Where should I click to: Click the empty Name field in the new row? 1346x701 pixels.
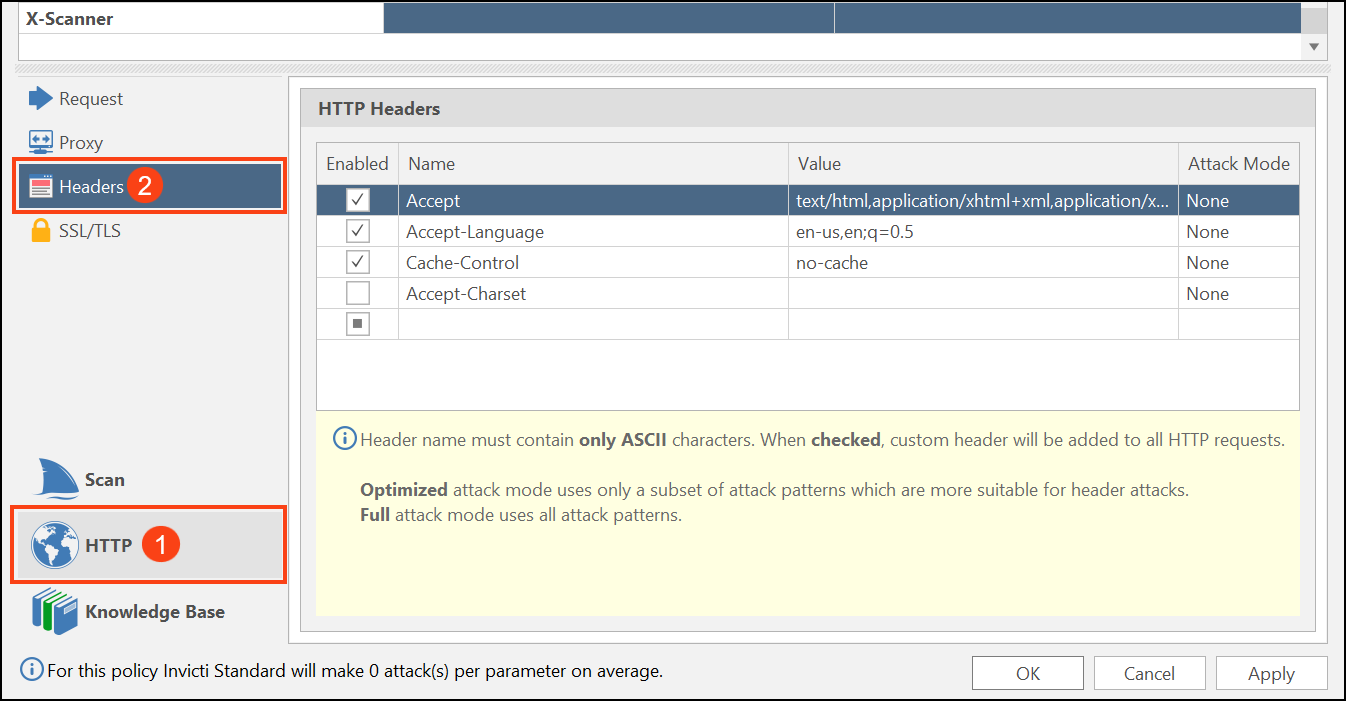pos(590,324)
